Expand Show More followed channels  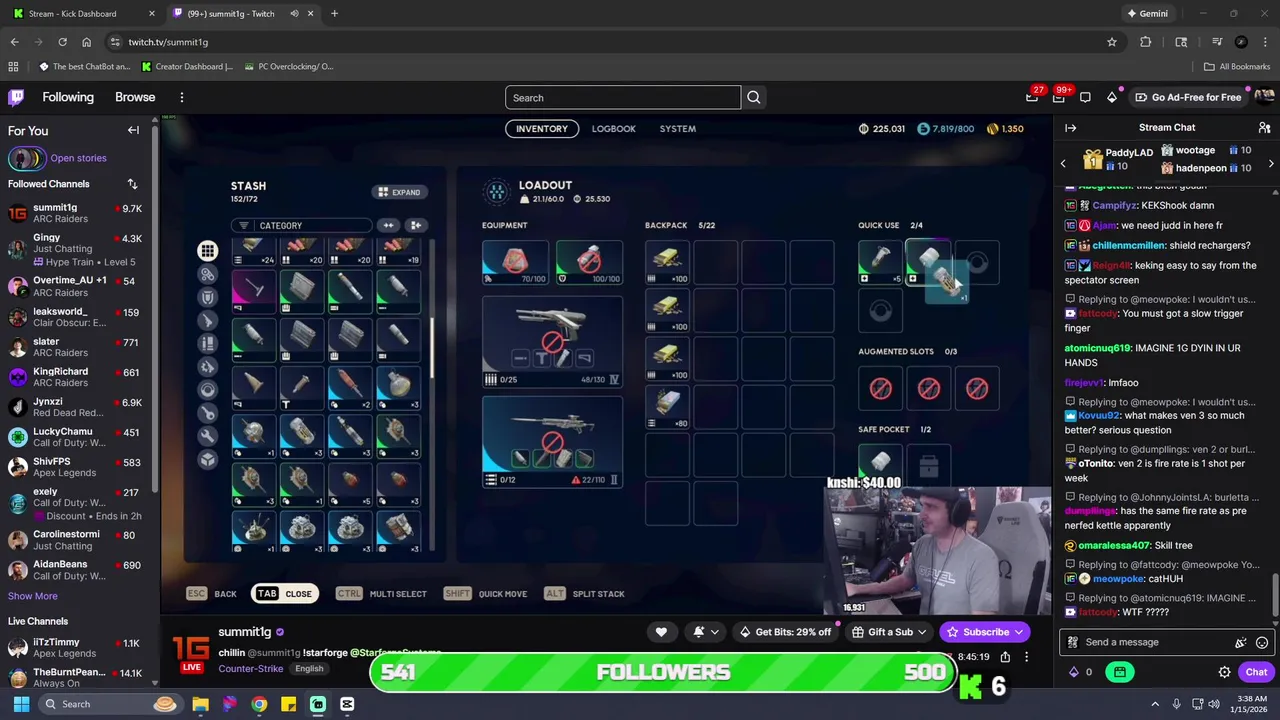click(33, 596)
